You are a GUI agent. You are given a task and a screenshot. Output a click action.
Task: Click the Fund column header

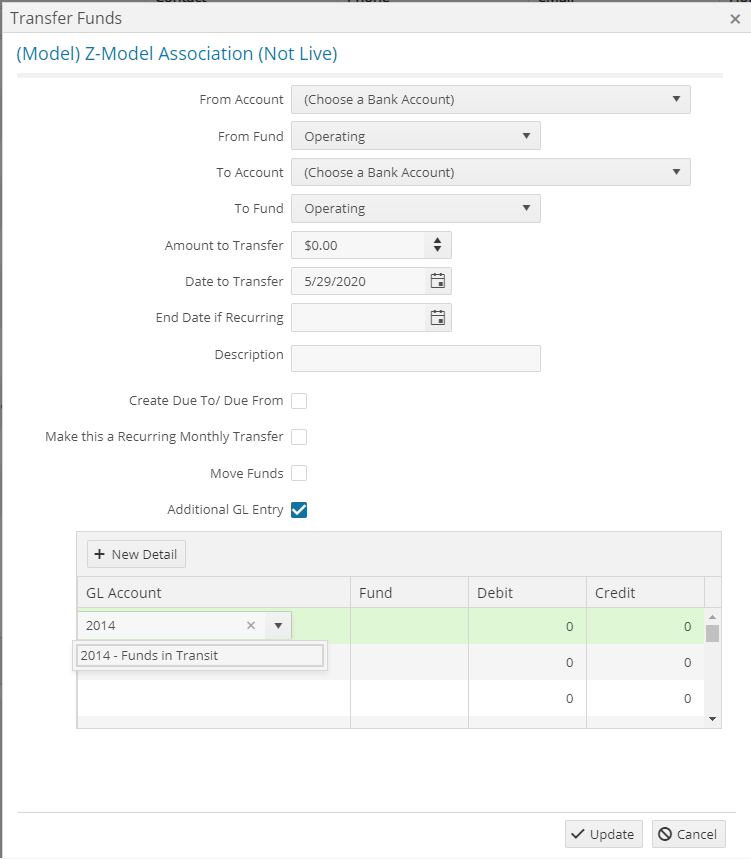coord(409,593)
